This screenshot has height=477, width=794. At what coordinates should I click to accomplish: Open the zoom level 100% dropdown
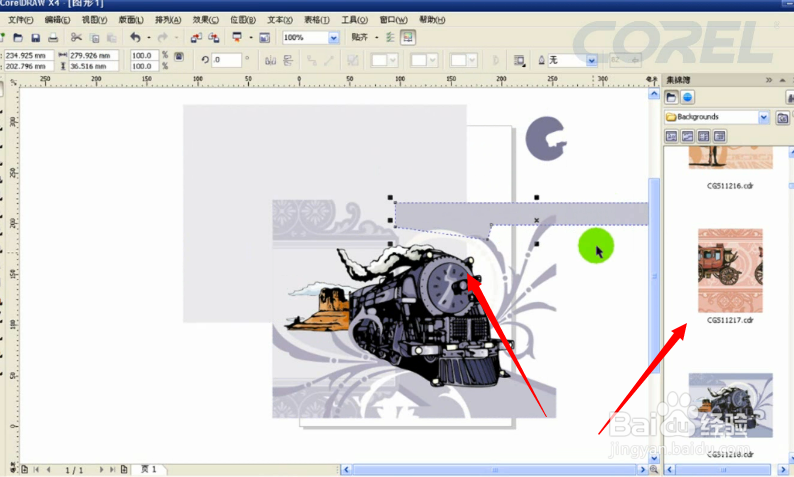click(x=333, y=37)
